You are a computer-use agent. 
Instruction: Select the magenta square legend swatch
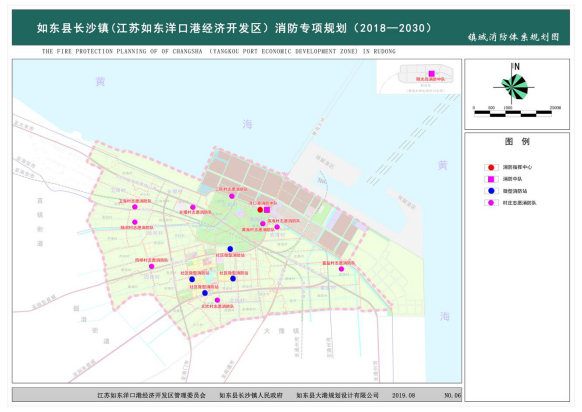[x=491, y=179]
